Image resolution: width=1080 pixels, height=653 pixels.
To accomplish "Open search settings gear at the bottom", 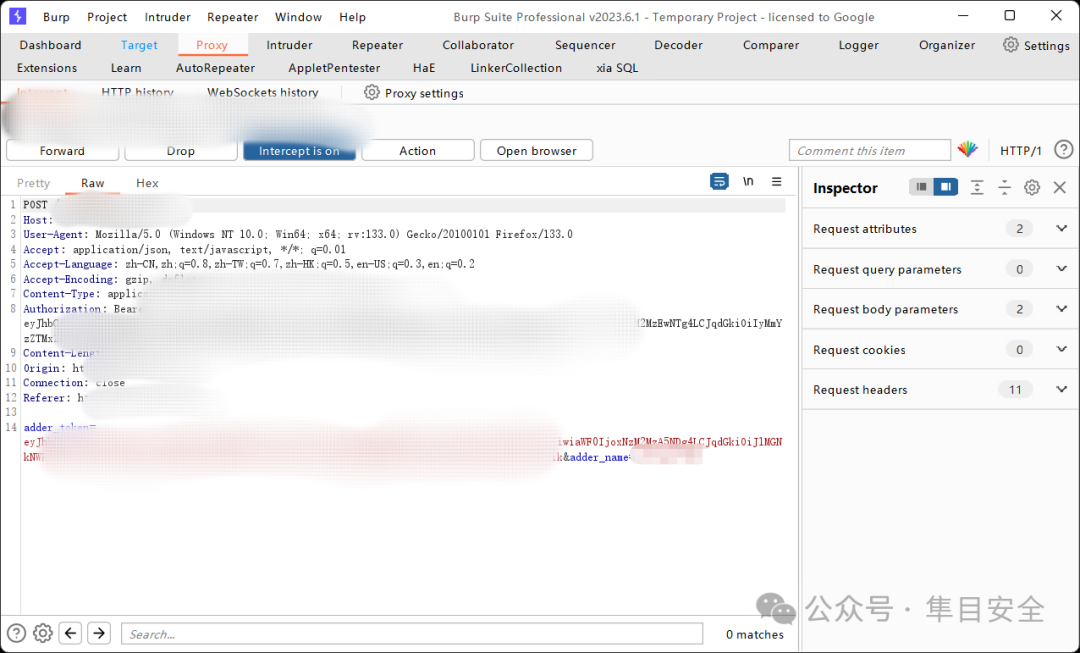I will point(43,633).
